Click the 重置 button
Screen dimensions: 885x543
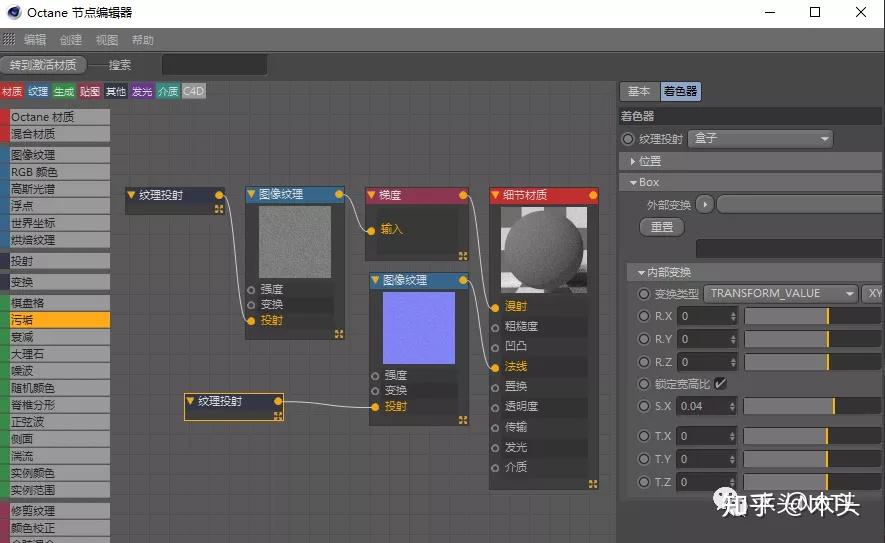tap(661, 227)
